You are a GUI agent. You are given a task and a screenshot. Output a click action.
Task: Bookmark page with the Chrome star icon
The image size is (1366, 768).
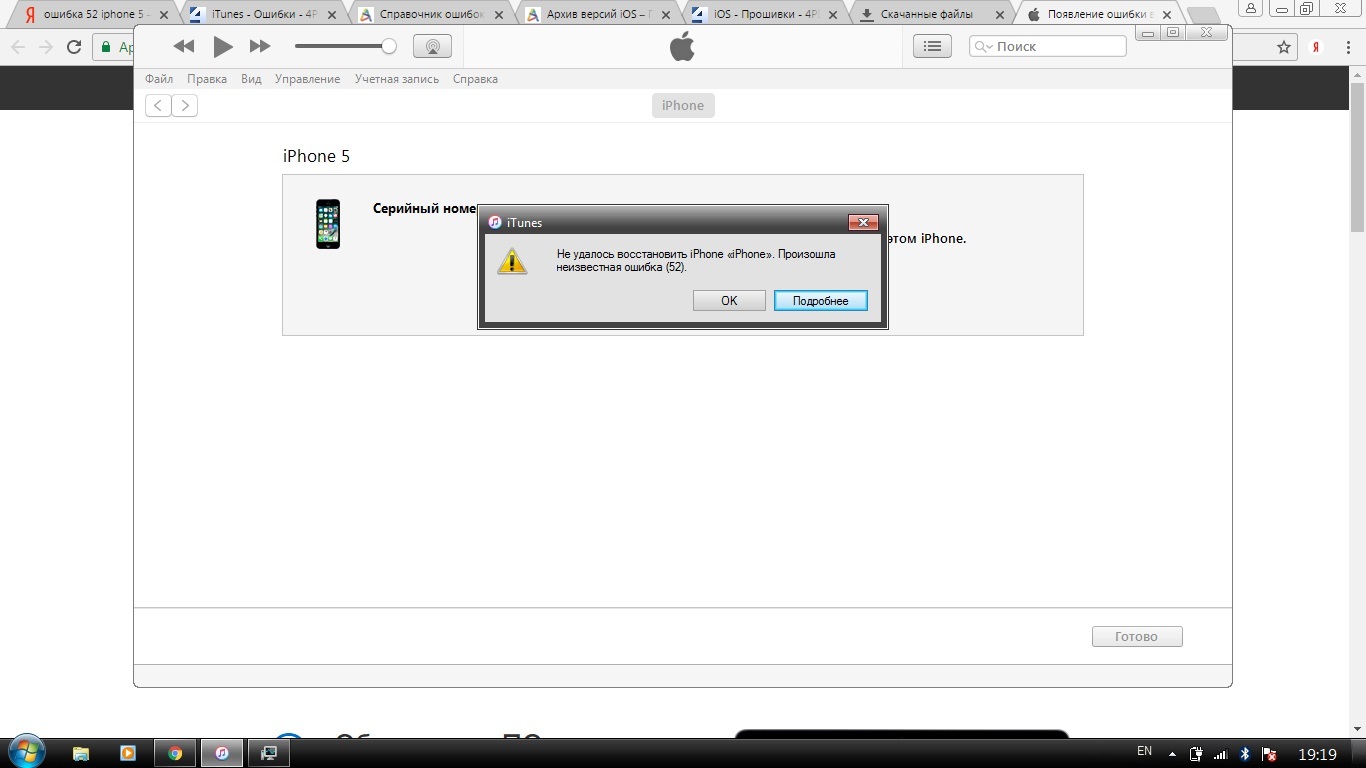[1284, 47]
